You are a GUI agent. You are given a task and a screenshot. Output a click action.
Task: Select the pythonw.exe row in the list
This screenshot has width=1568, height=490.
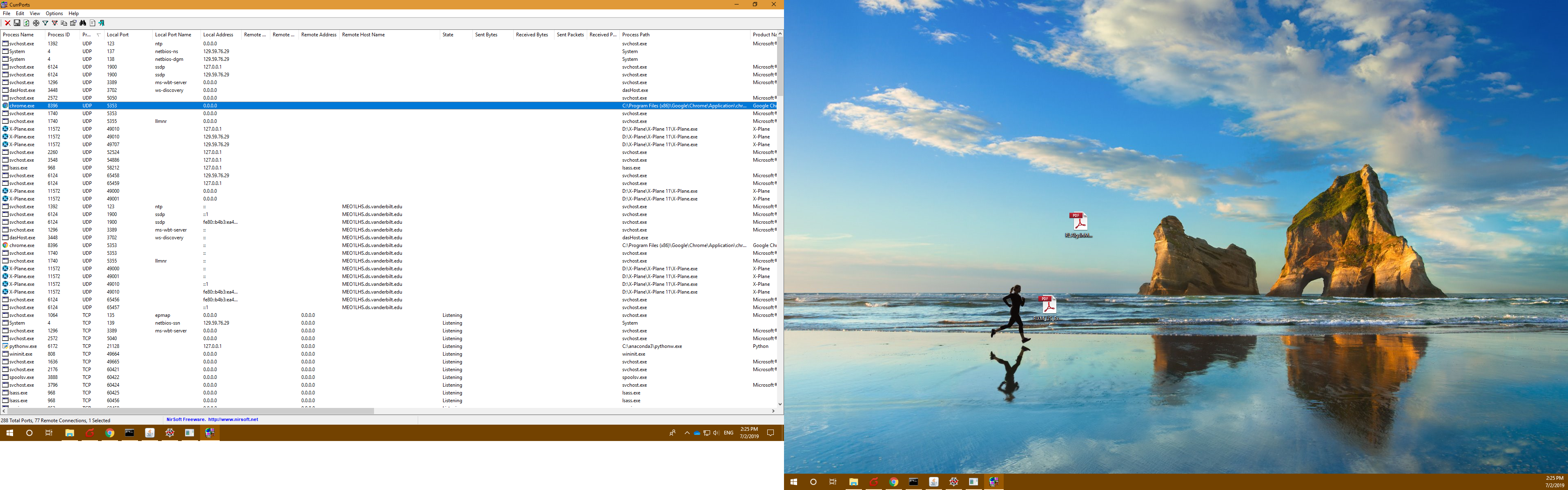tap(23, 346)
